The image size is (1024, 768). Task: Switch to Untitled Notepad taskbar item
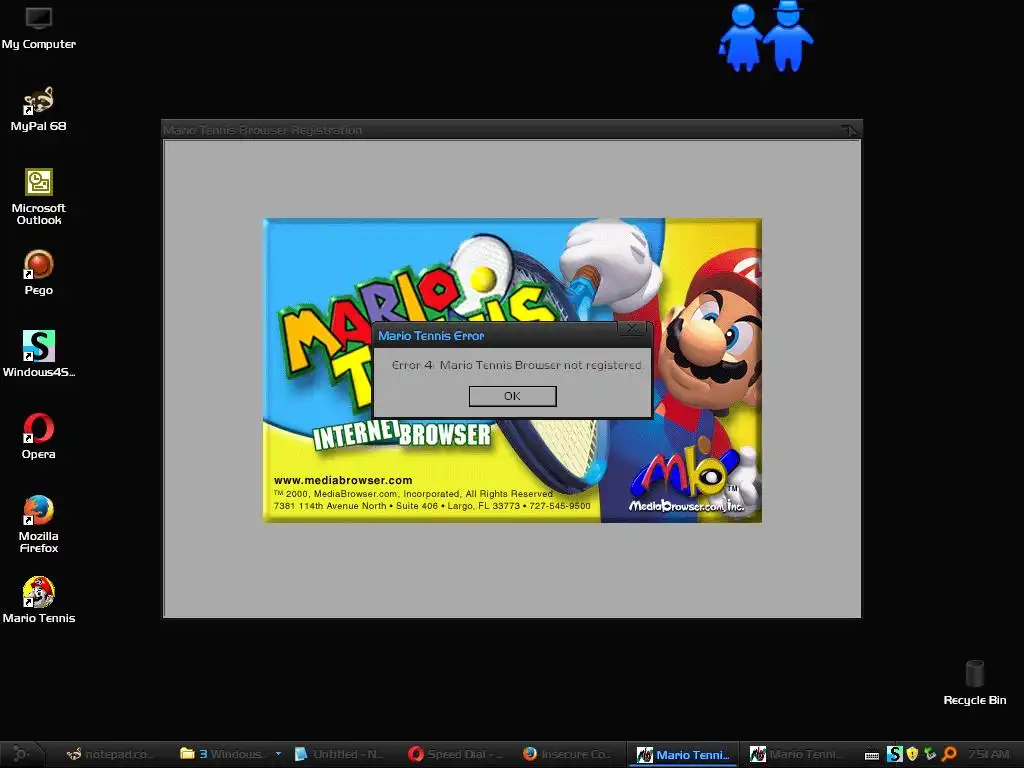pos(338,754)
